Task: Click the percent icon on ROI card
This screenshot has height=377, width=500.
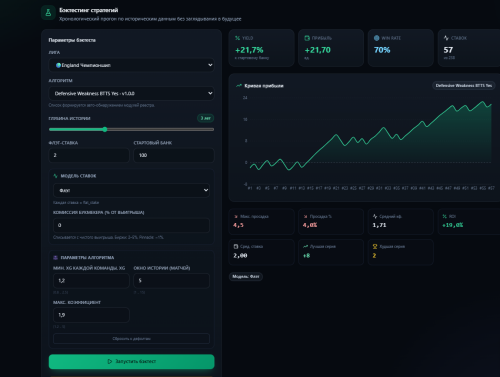Action: pyautogui.click(x=444, y=216)
